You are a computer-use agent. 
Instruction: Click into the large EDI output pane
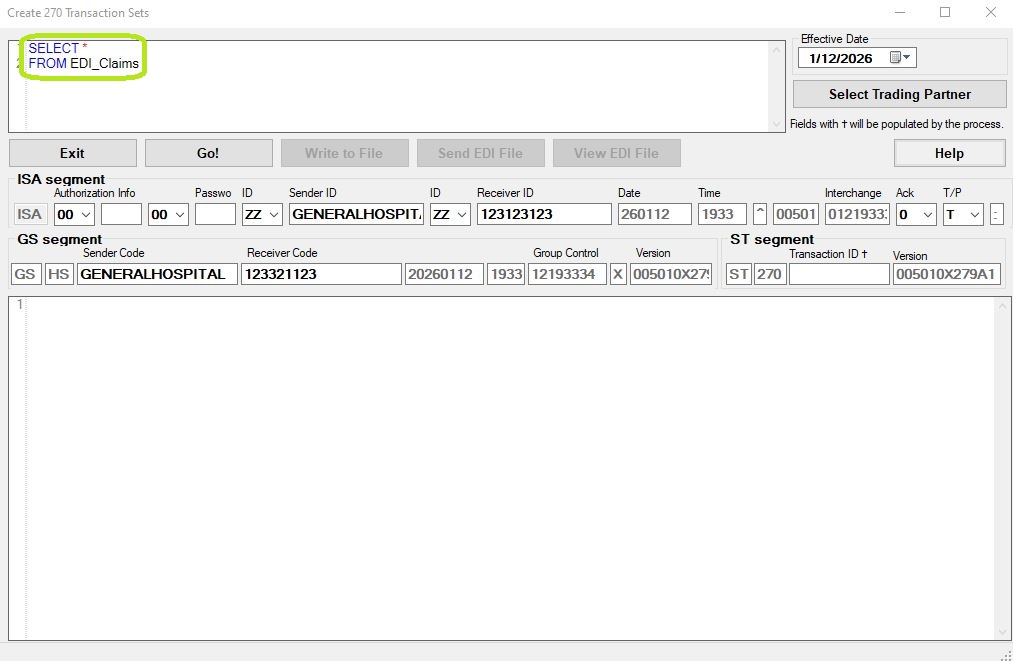click(509, 468)
